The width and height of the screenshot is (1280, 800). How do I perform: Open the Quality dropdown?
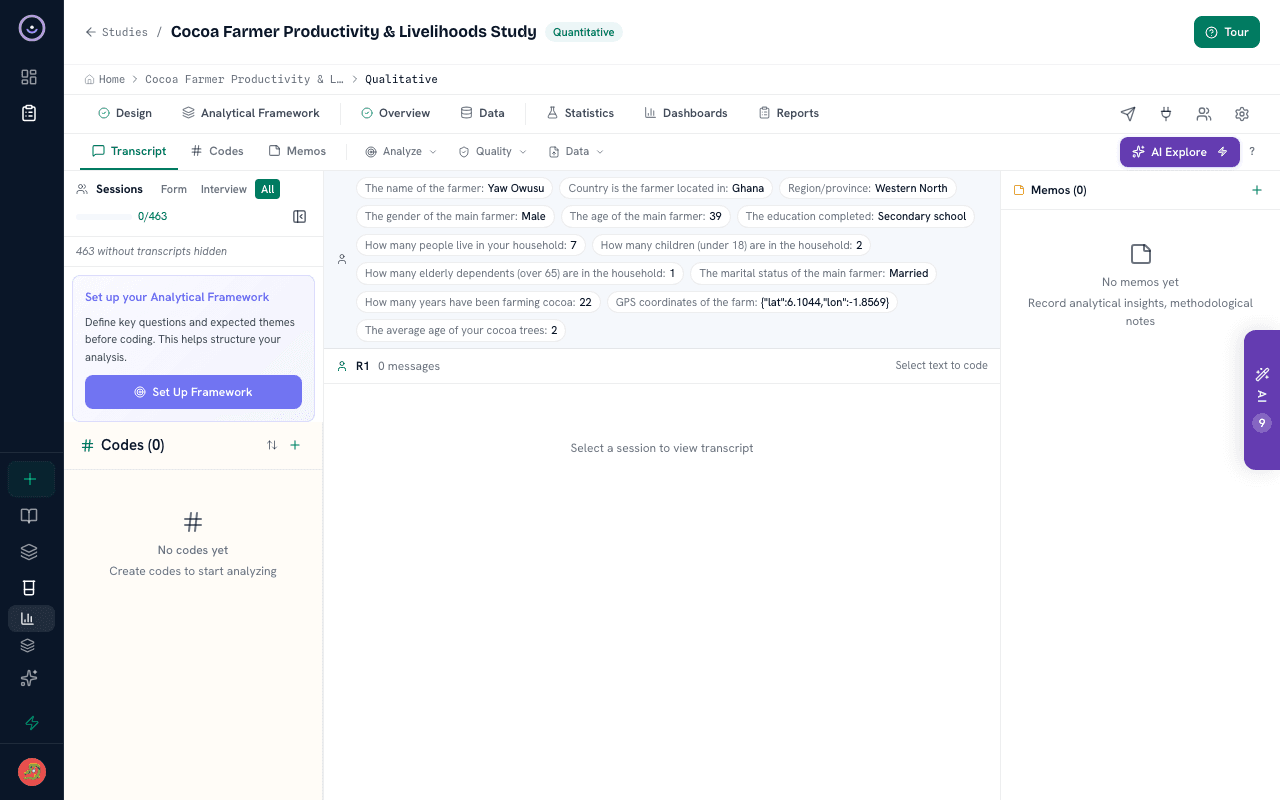coord(493,152)
